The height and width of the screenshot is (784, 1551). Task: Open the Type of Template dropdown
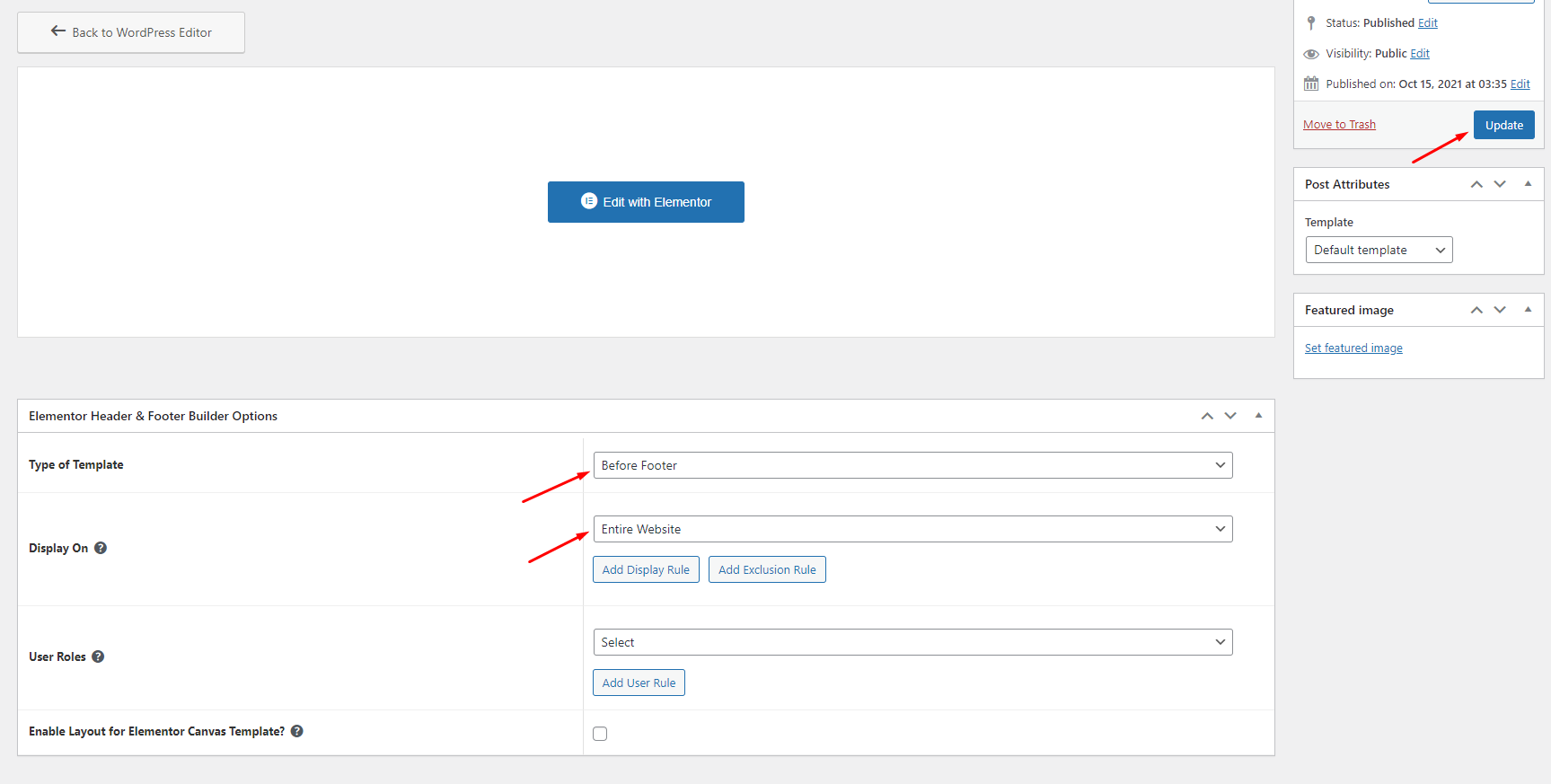tap(912, 465)
